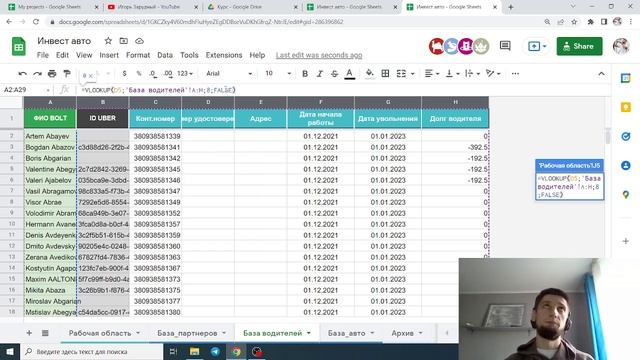The image size is (640, 360).
Task: Open the Data menu
Action: [165, 55]
